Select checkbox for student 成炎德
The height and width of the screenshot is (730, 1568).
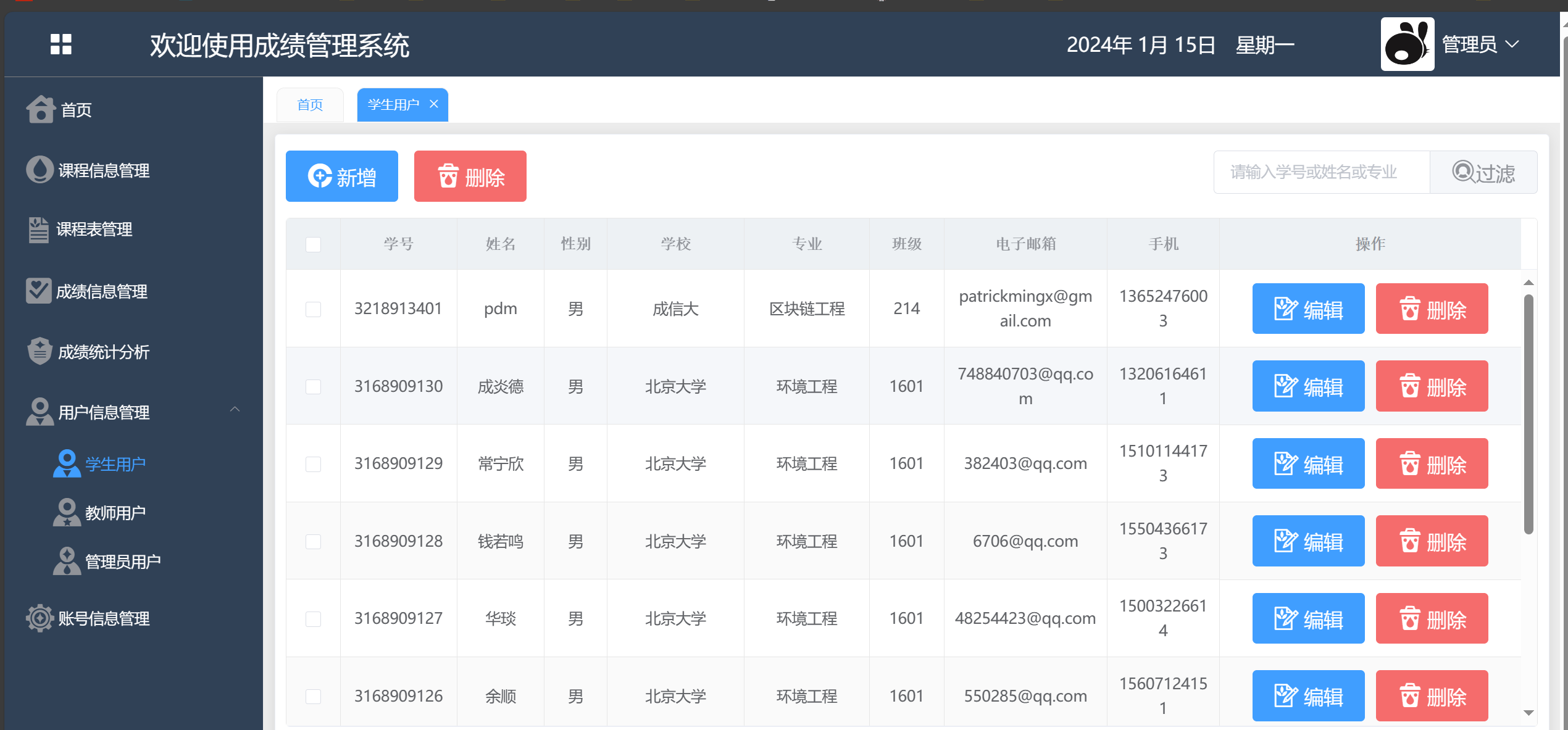point(313,387)
